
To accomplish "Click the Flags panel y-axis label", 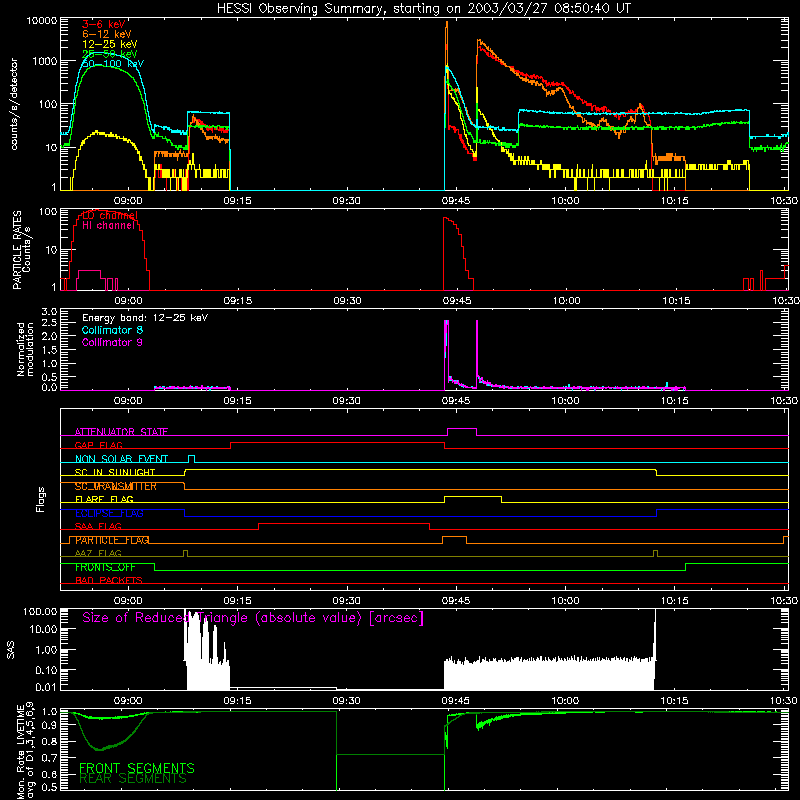I will (x=40, y=499).
